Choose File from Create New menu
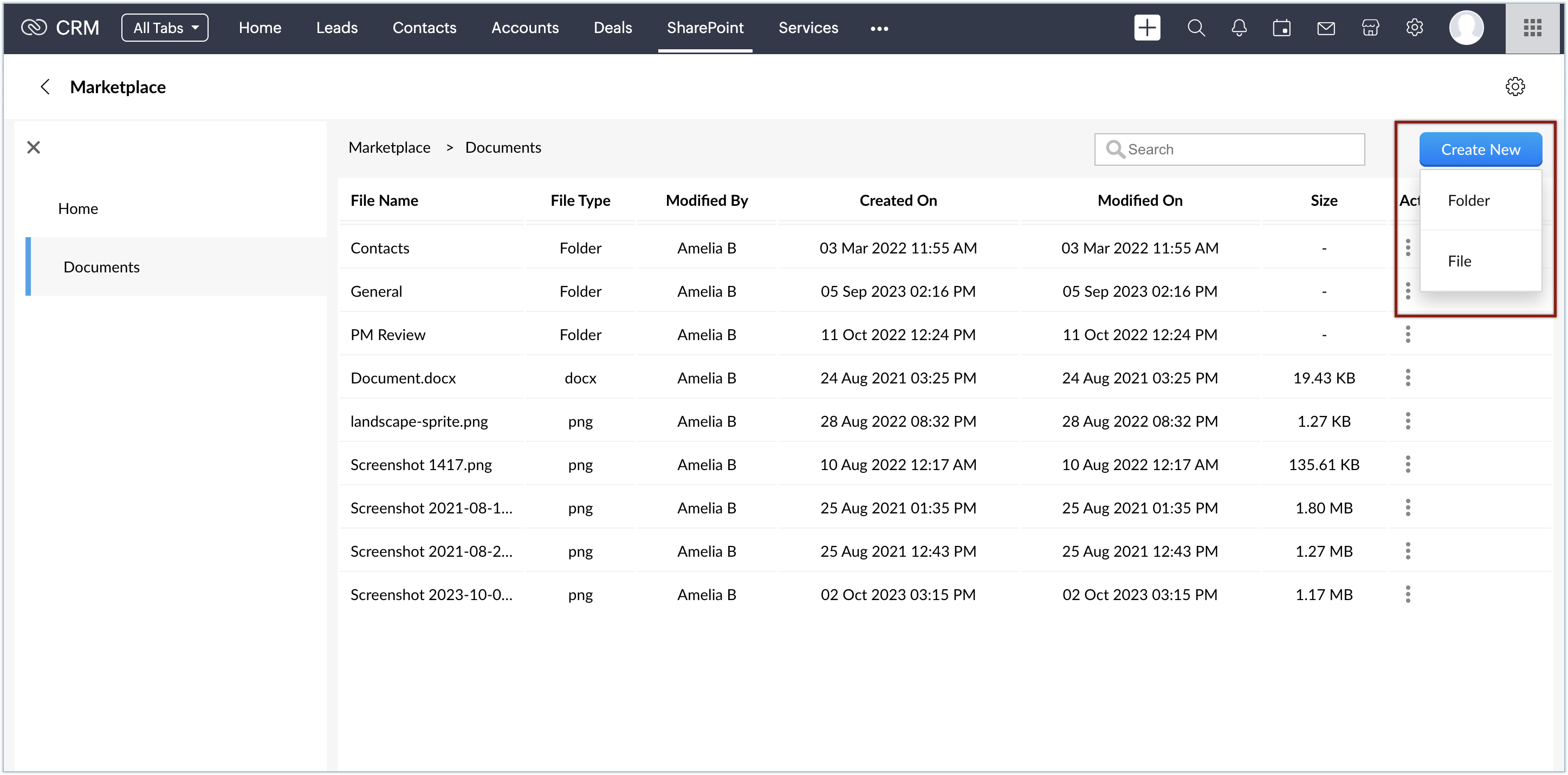The image size is (1568, 775). (x=1459, y=262)
